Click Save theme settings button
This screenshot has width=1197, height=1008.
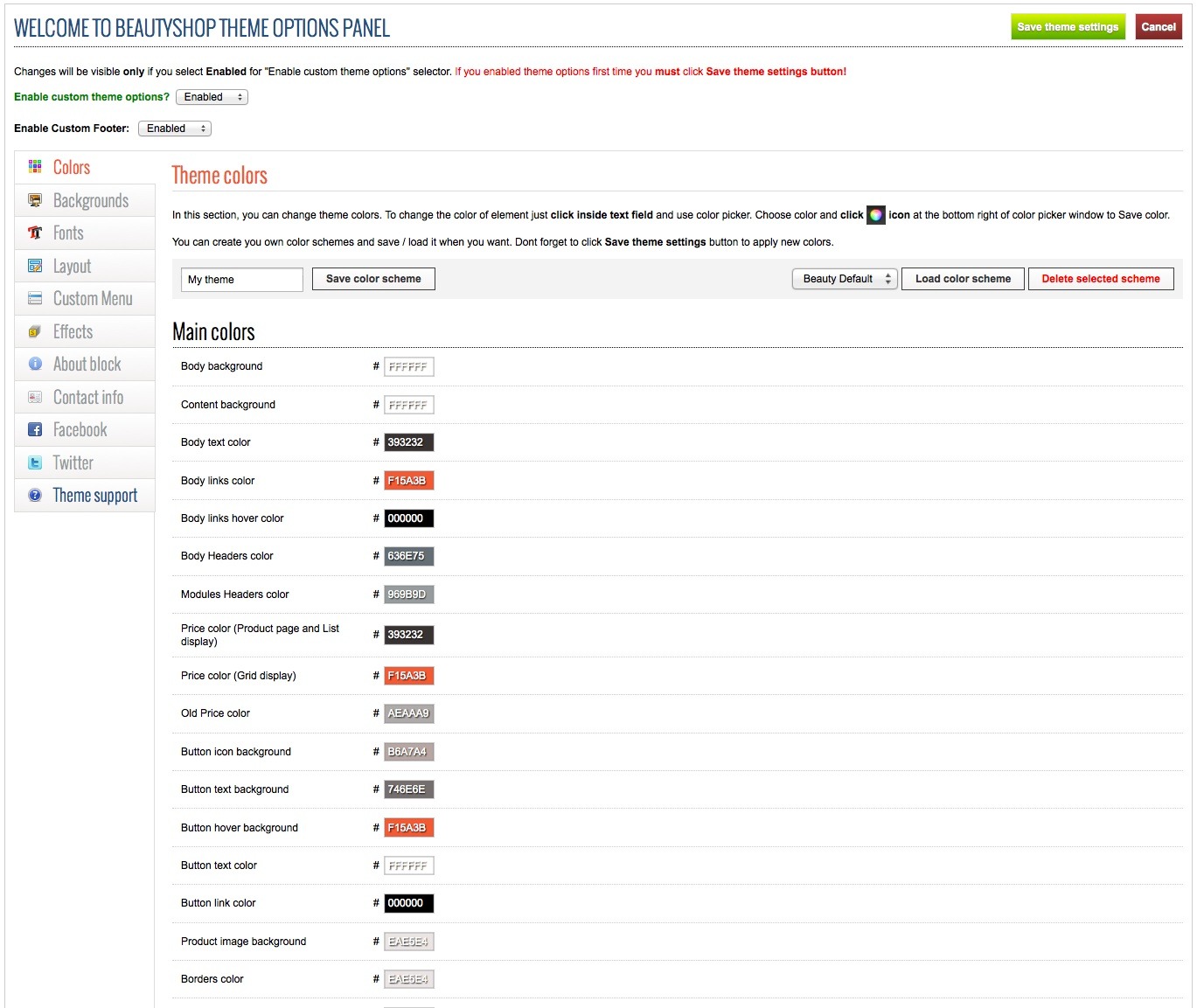pos(1068,27)
